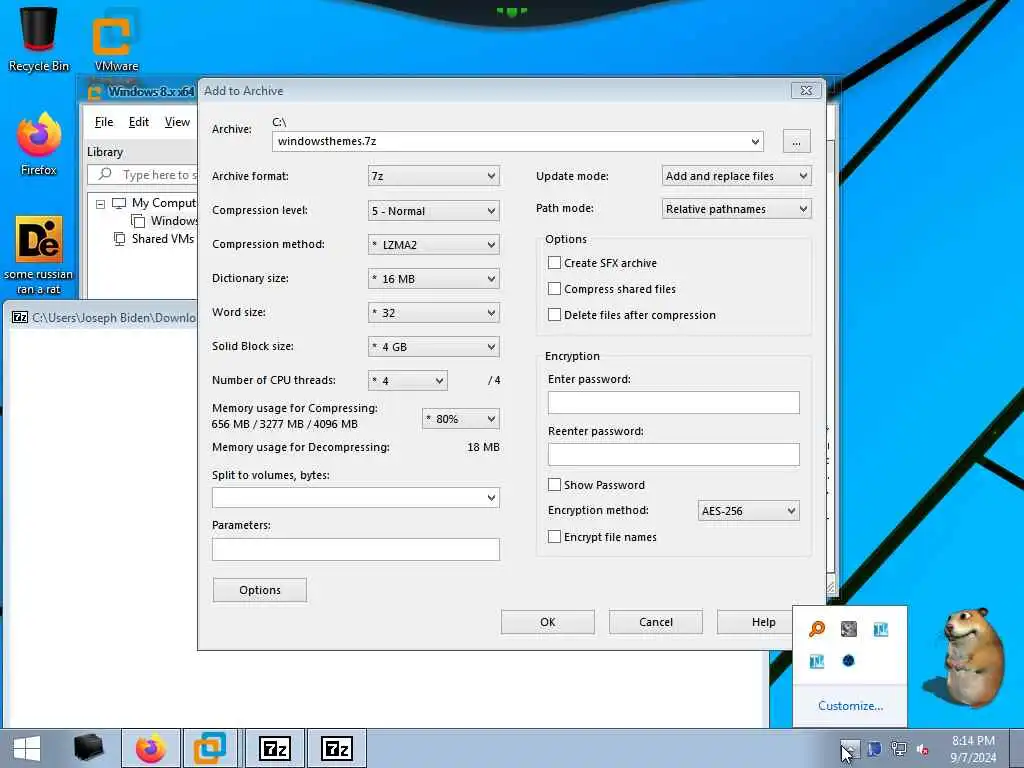Focus the Reenter password field
The height and width of the screenshot is (768, 1024).
(x=673, y=455)
